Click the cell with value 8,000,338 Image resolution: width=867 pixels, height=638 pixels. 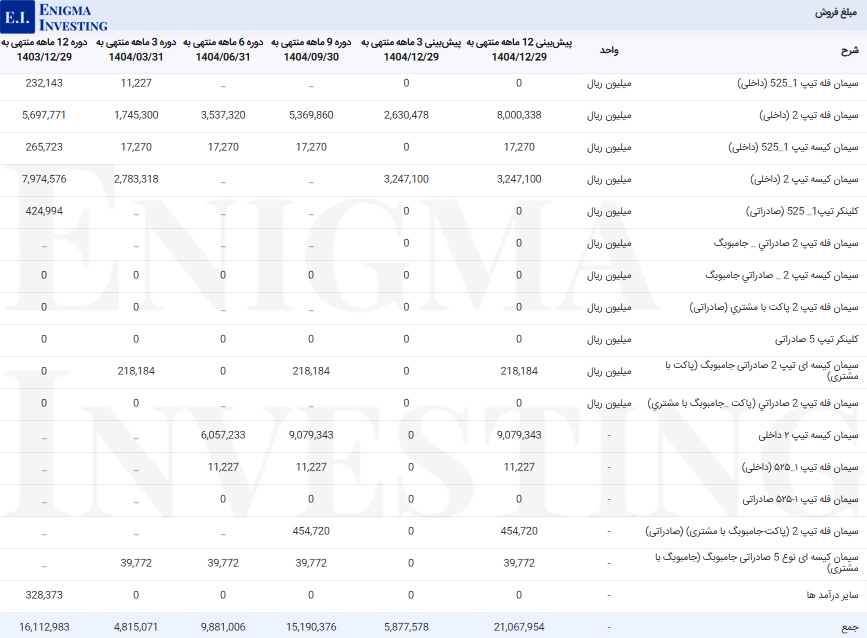(519, 115)
